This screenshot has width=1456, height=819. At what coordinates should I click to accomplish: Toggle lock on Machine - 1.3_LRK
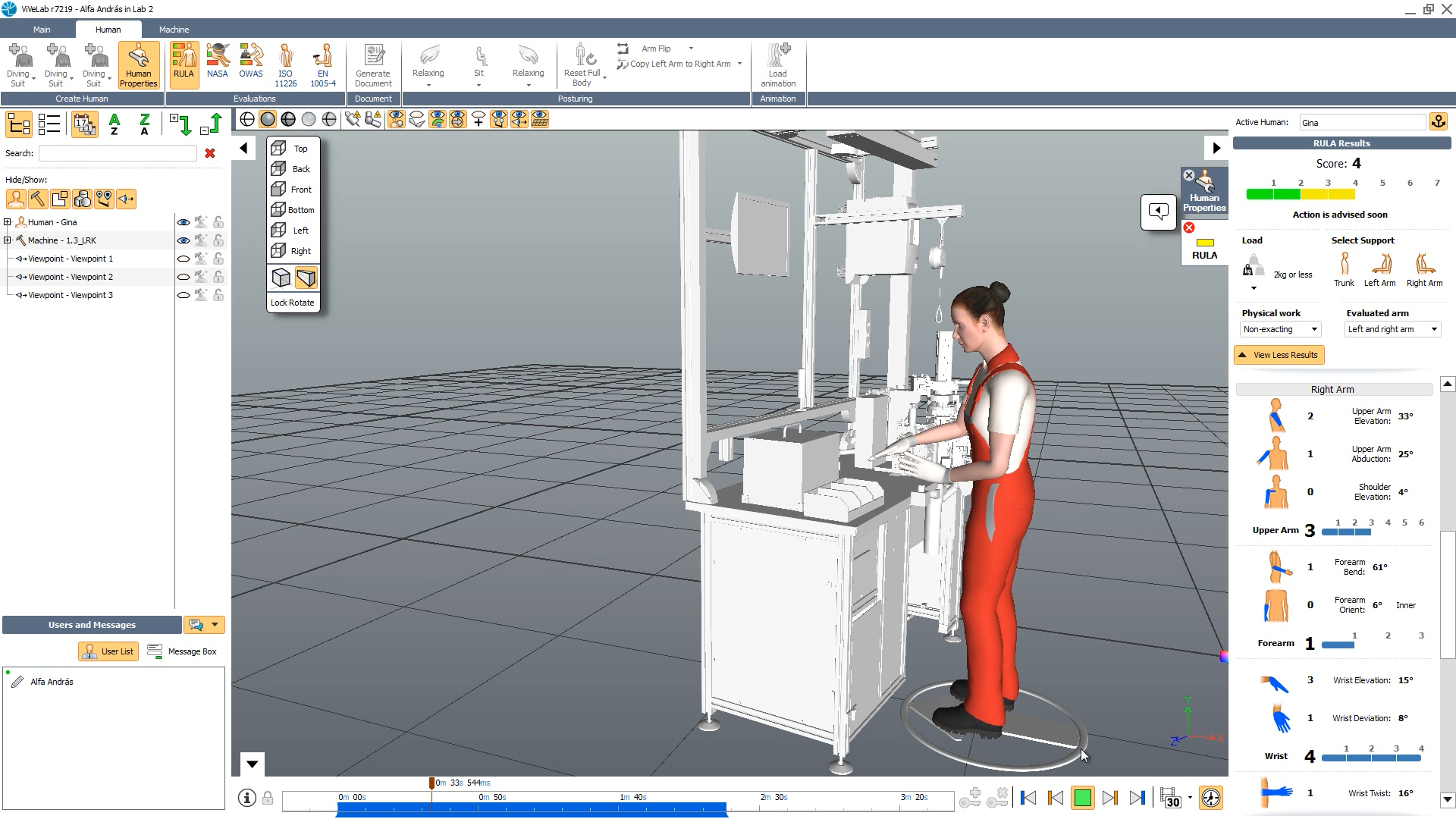(x=218, y=240)
